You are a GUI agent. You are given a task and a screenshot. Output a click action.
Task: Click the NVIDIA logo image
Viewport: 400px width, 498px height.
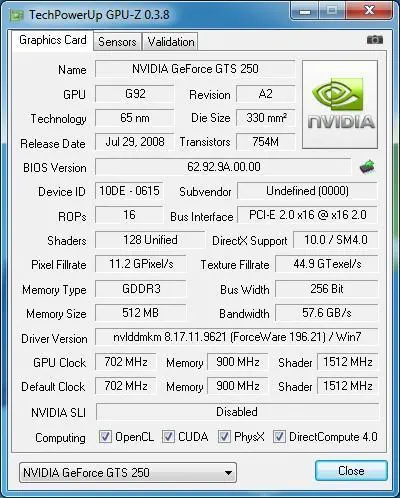pos(340,104)
